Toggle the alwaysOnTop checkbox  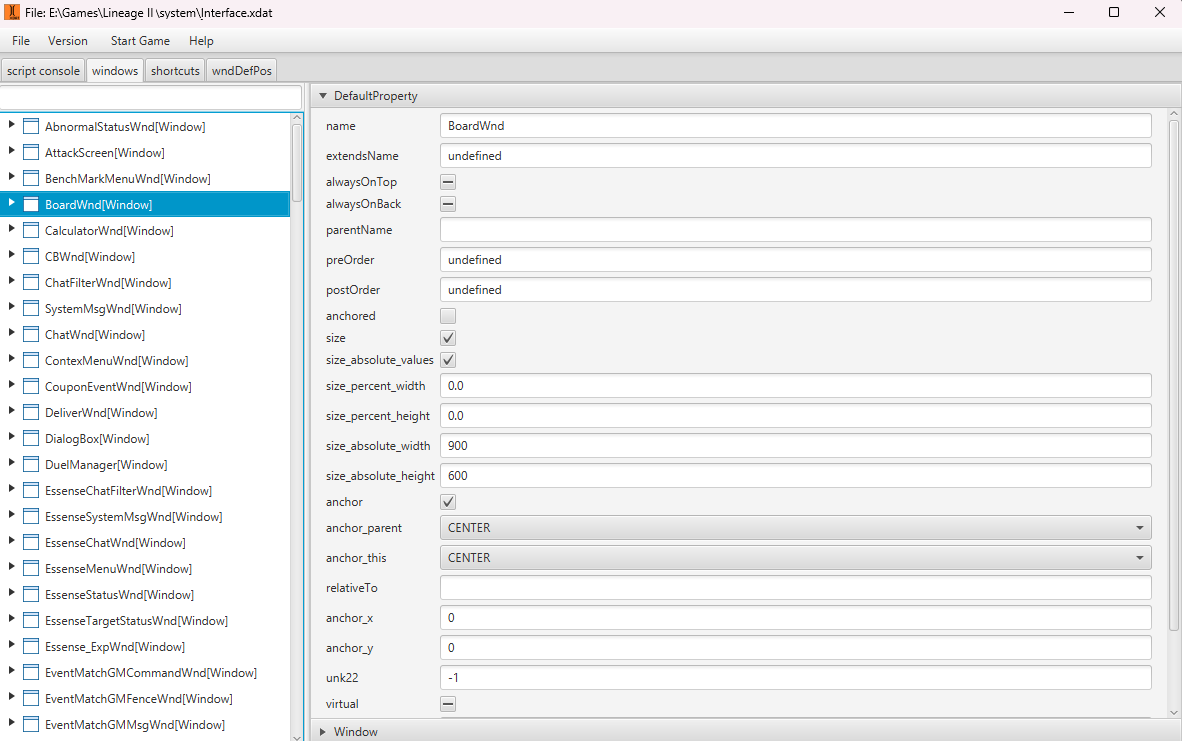pyautogui.click(x=448, y=182)
